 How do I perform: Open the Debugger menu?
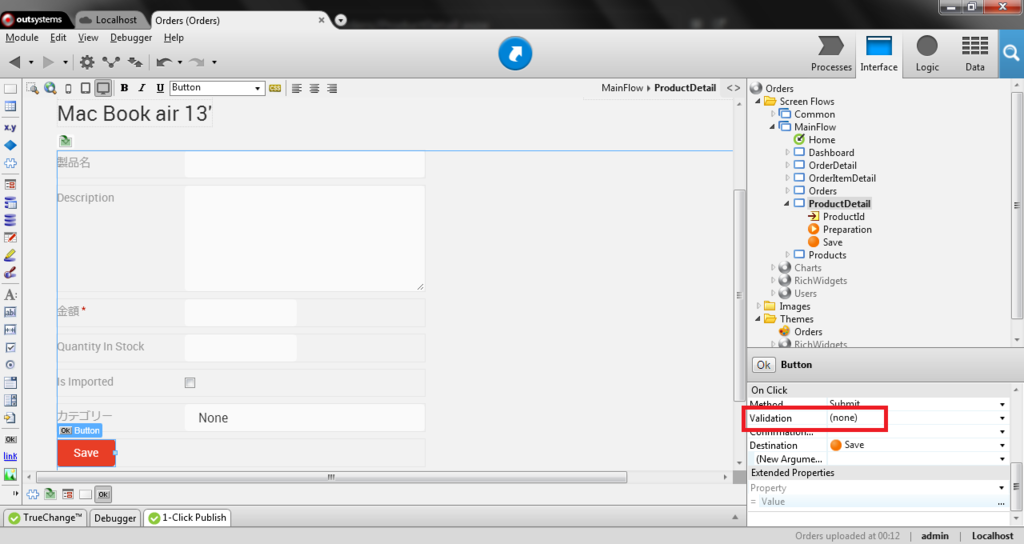[x=131, y=38]
